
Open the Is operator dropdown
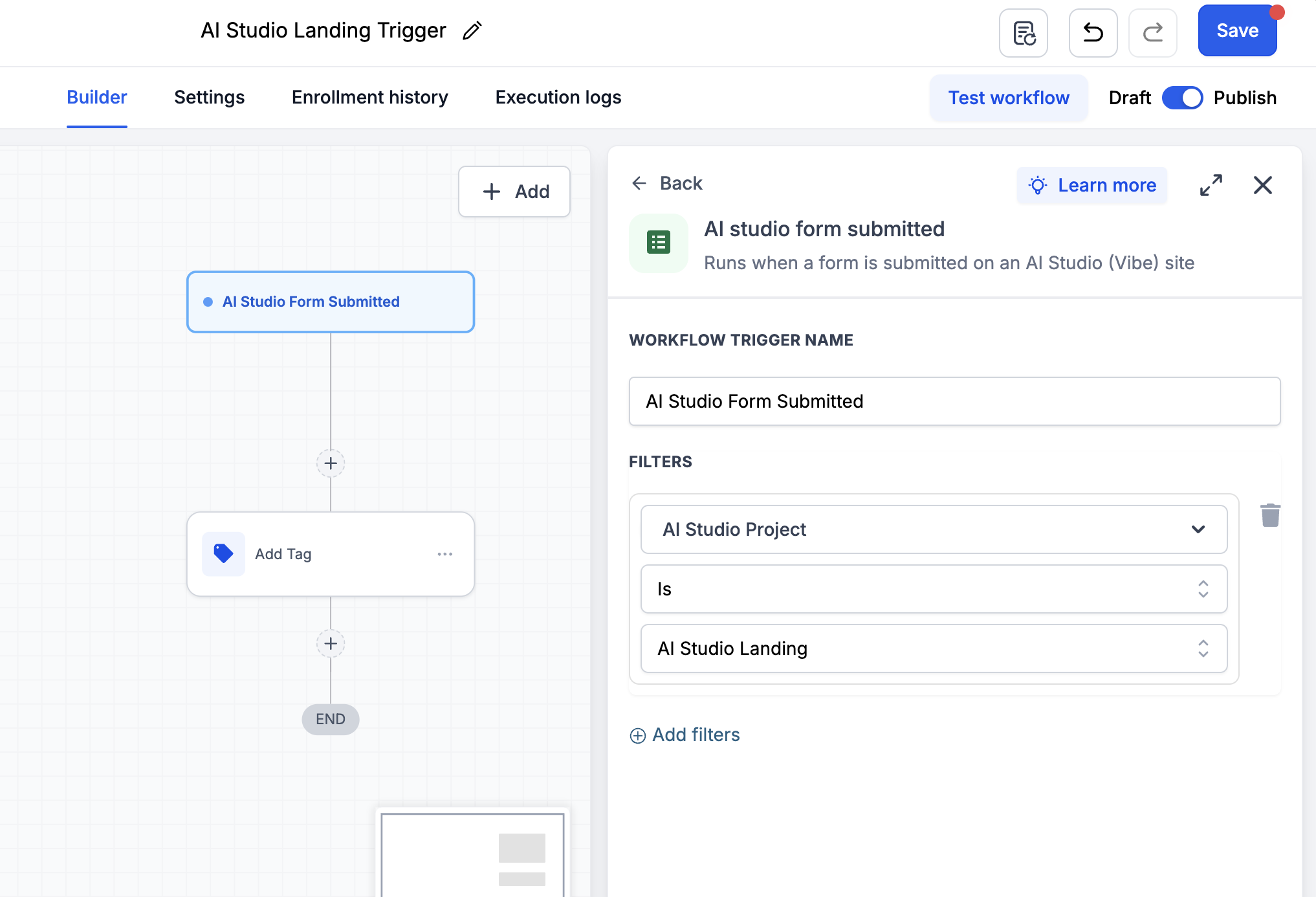tap(934, 589)
